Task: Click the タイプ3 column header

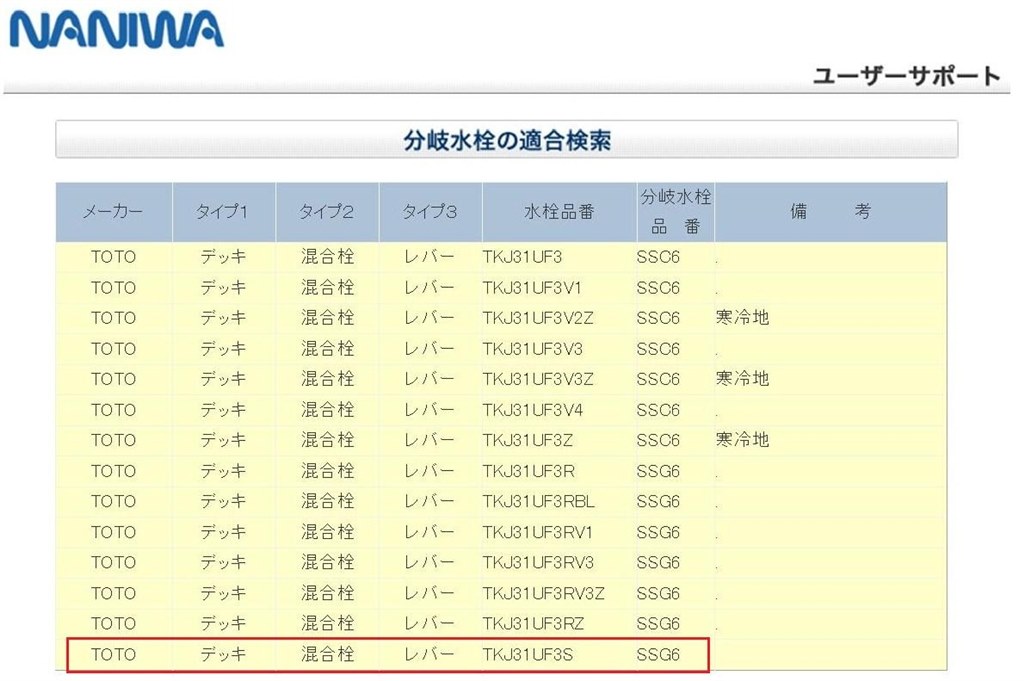Action: (429, 212)
